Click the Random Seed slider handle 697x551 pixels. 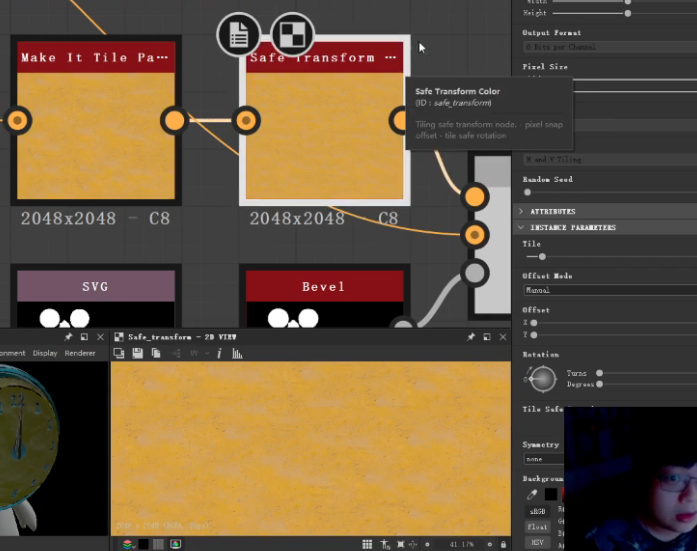[527, 192]
